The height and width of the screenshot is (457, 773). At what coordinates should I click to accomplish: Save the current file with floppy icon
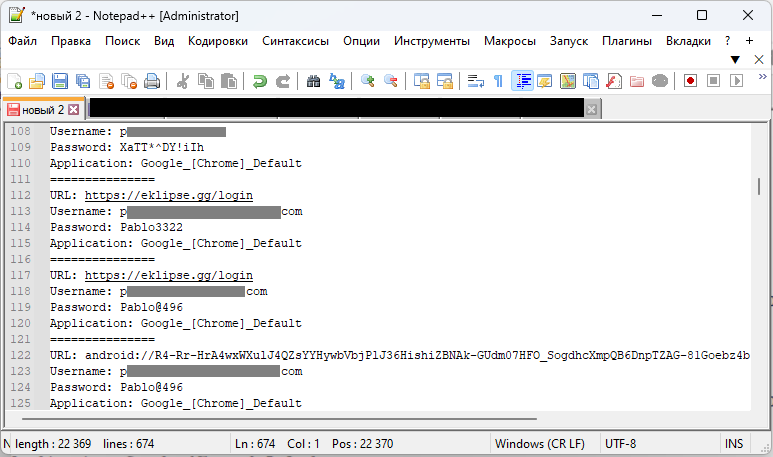tap(60, 81)
